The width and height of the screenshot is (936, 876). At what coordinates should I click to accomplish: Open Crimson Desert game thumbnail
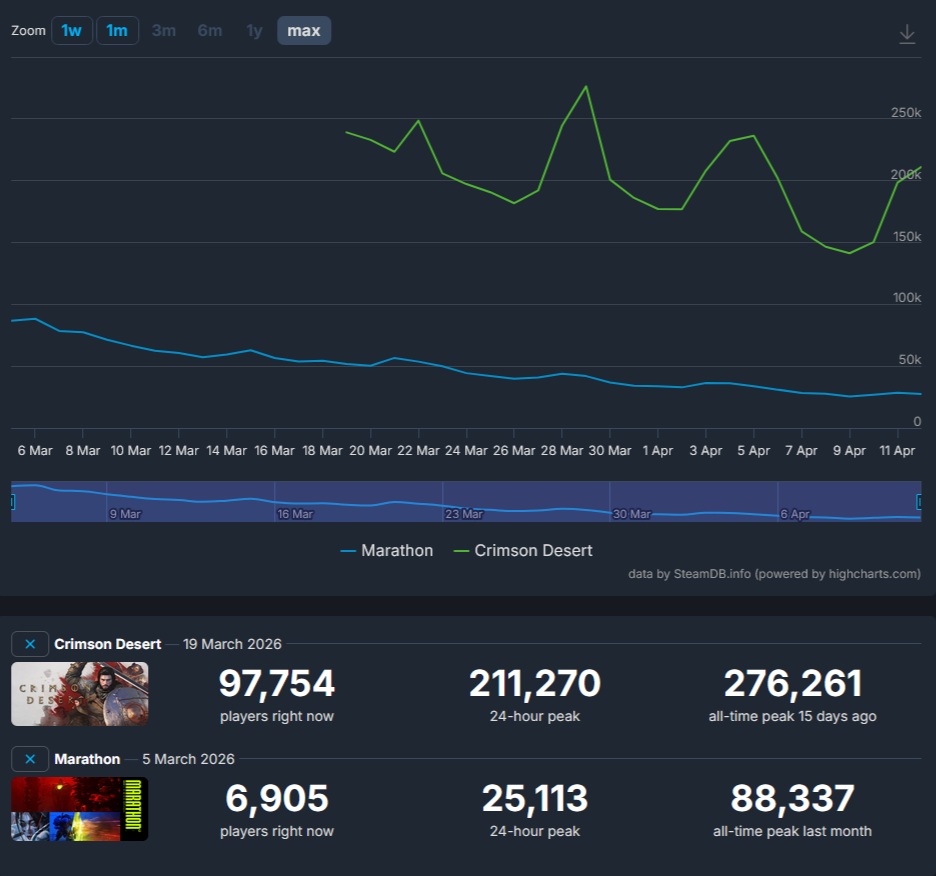(79, 694)
